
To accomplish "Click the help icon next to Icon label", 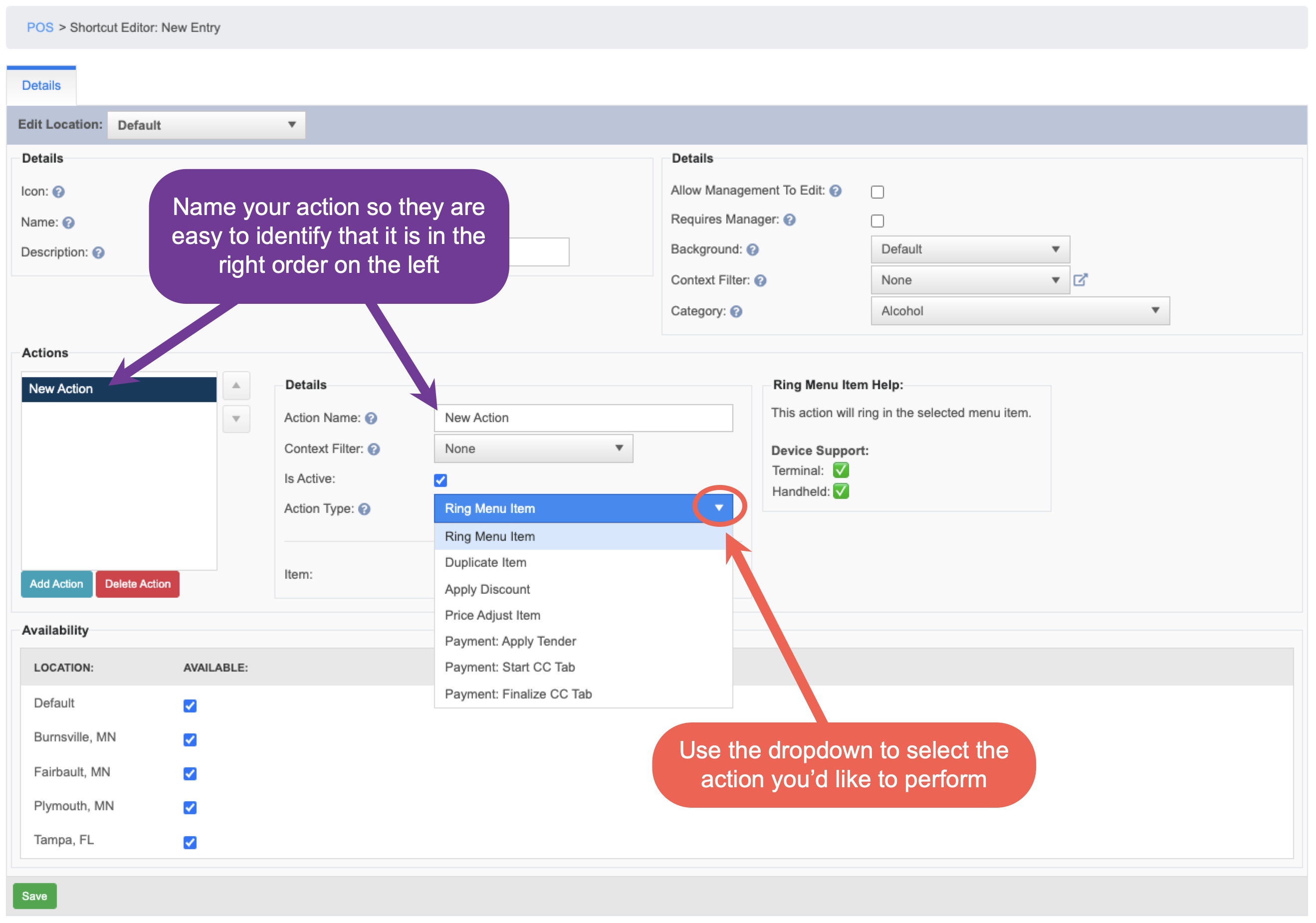I will pyautogui.click(x=58, y=192).
